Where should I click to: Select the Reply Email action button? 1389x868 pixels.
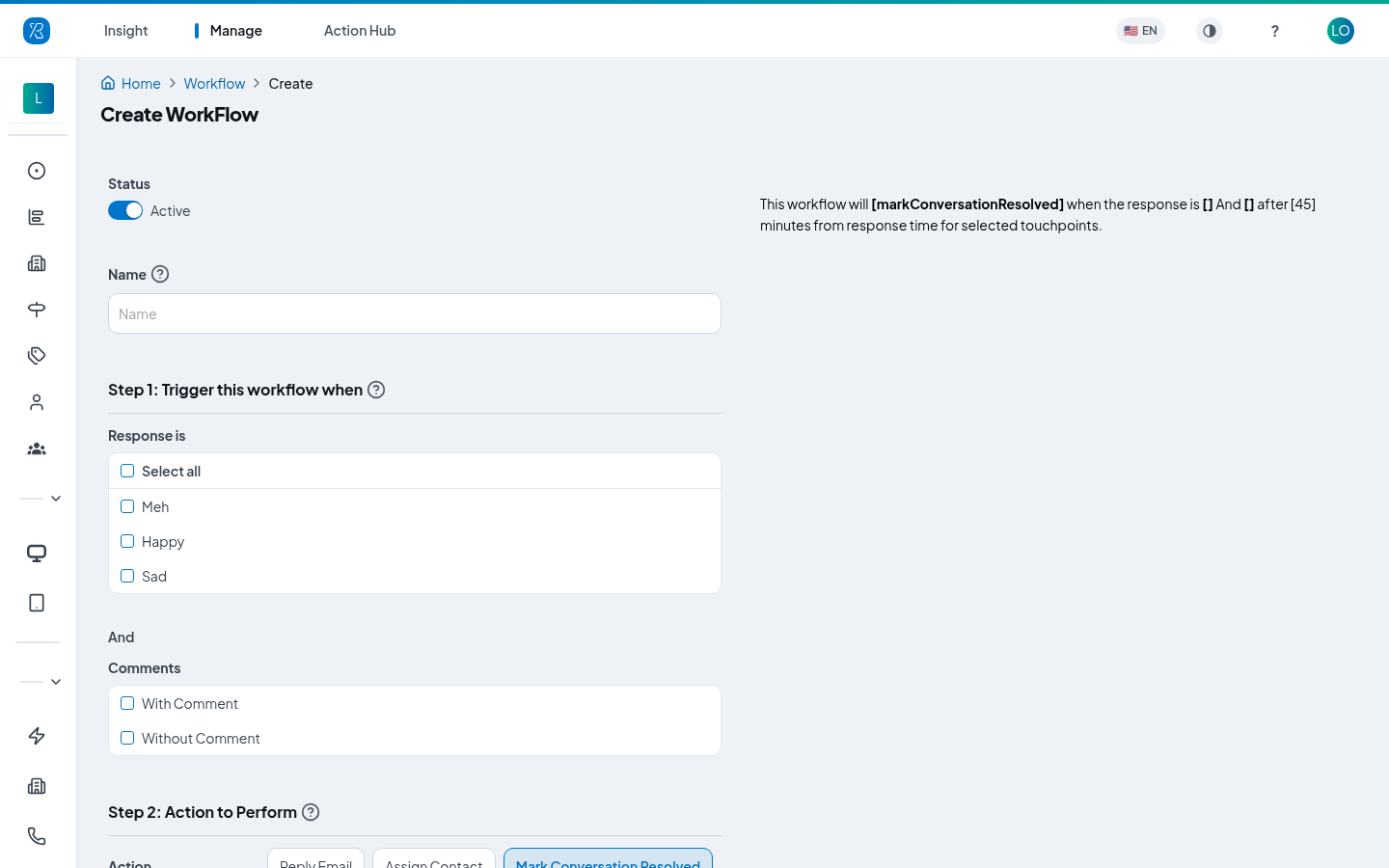pos(315,858)
